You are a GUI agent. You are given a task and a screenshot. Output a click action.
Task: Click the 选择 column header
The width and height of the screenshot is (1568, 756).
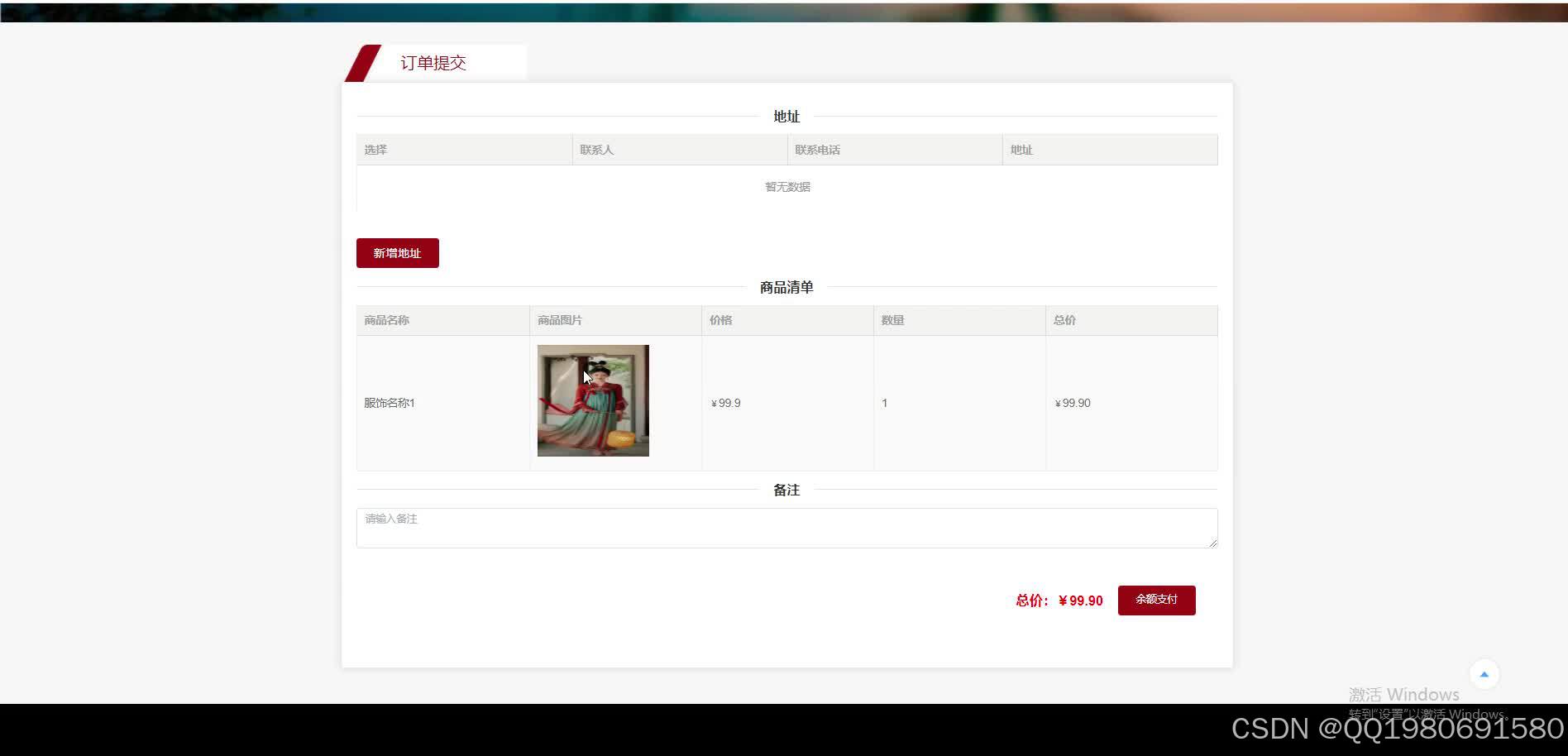click(464, 150)
